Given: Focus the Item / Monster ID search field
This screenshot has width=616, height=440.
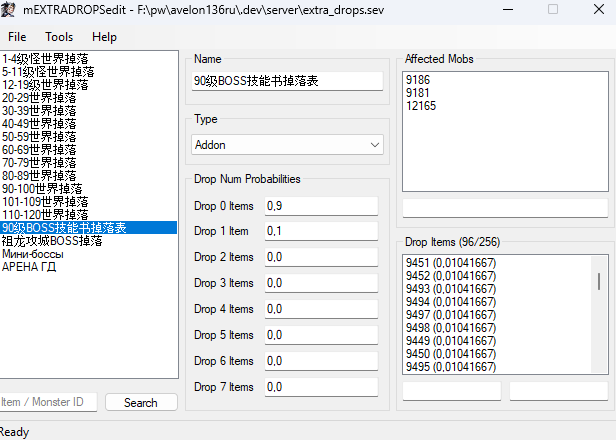Looking at the screenshot, I should (48, 402).
